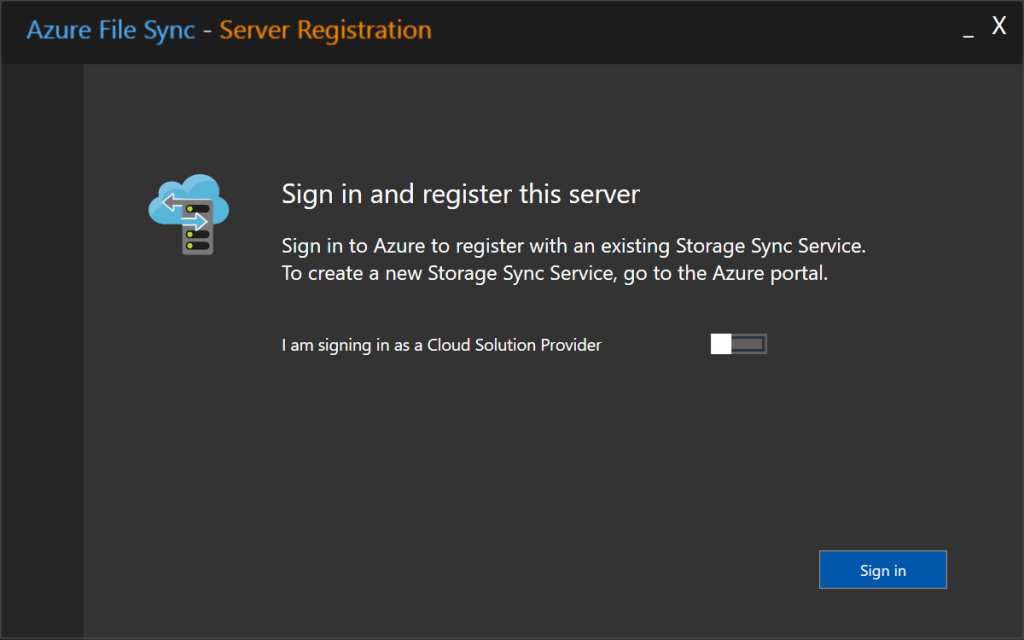Click the white knob of the toggle switch

(721, 345)
